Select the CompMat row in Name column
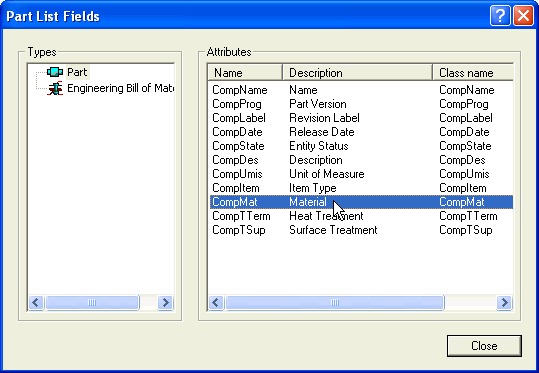The height and width of the screenshot is (373, 539). 235,202
